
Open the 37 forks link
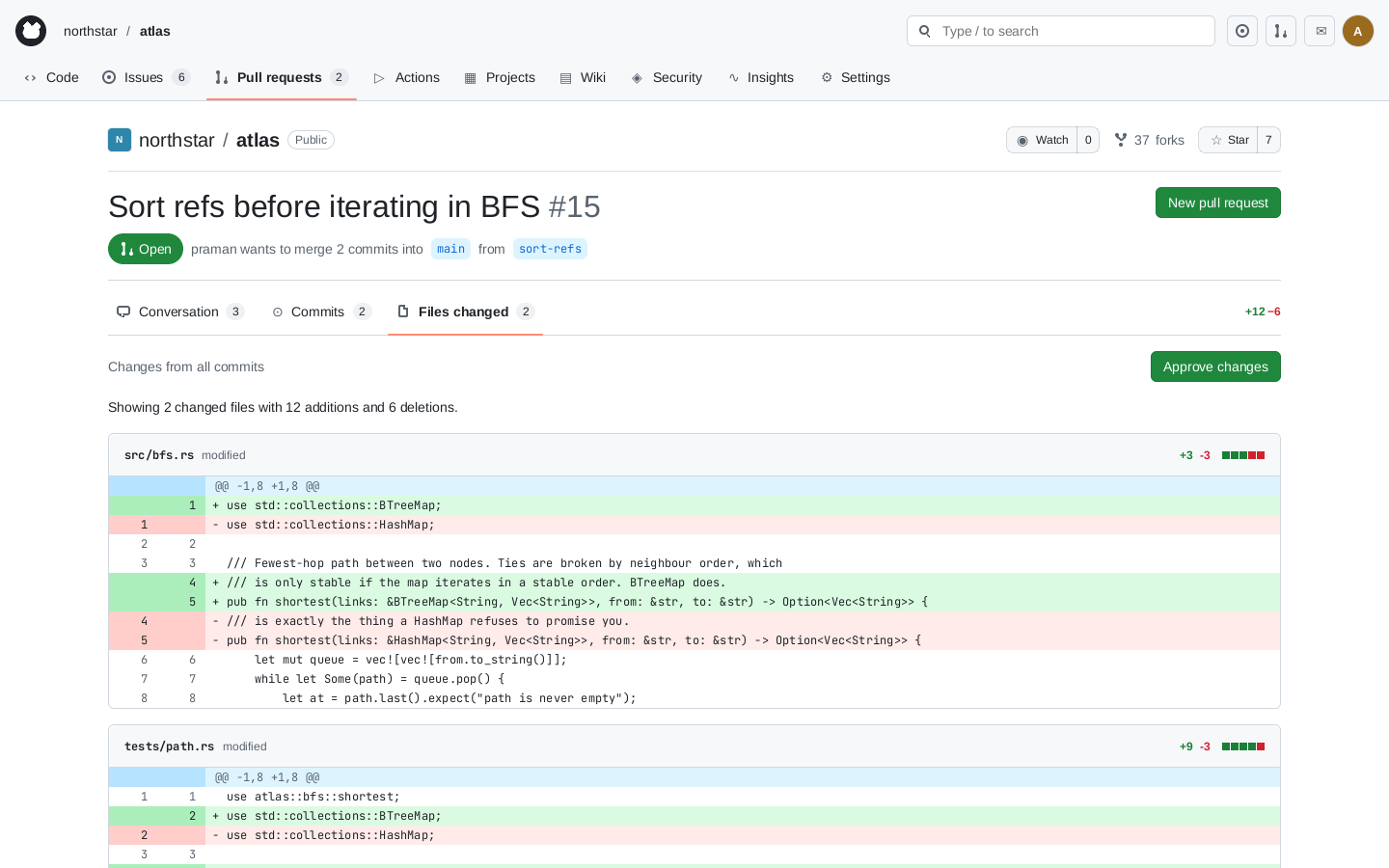pyautogui.click(x=1149, y=140)
